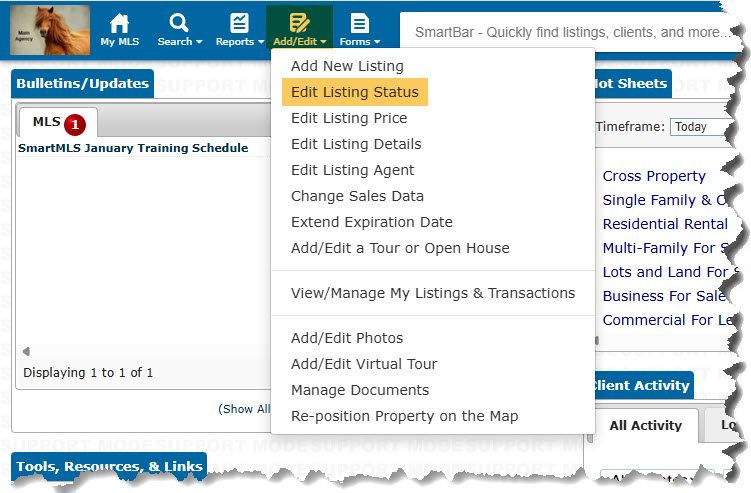This screenshot has width=751, height=493.
Task: Open the Client Activity panel header
Action: 642,385
